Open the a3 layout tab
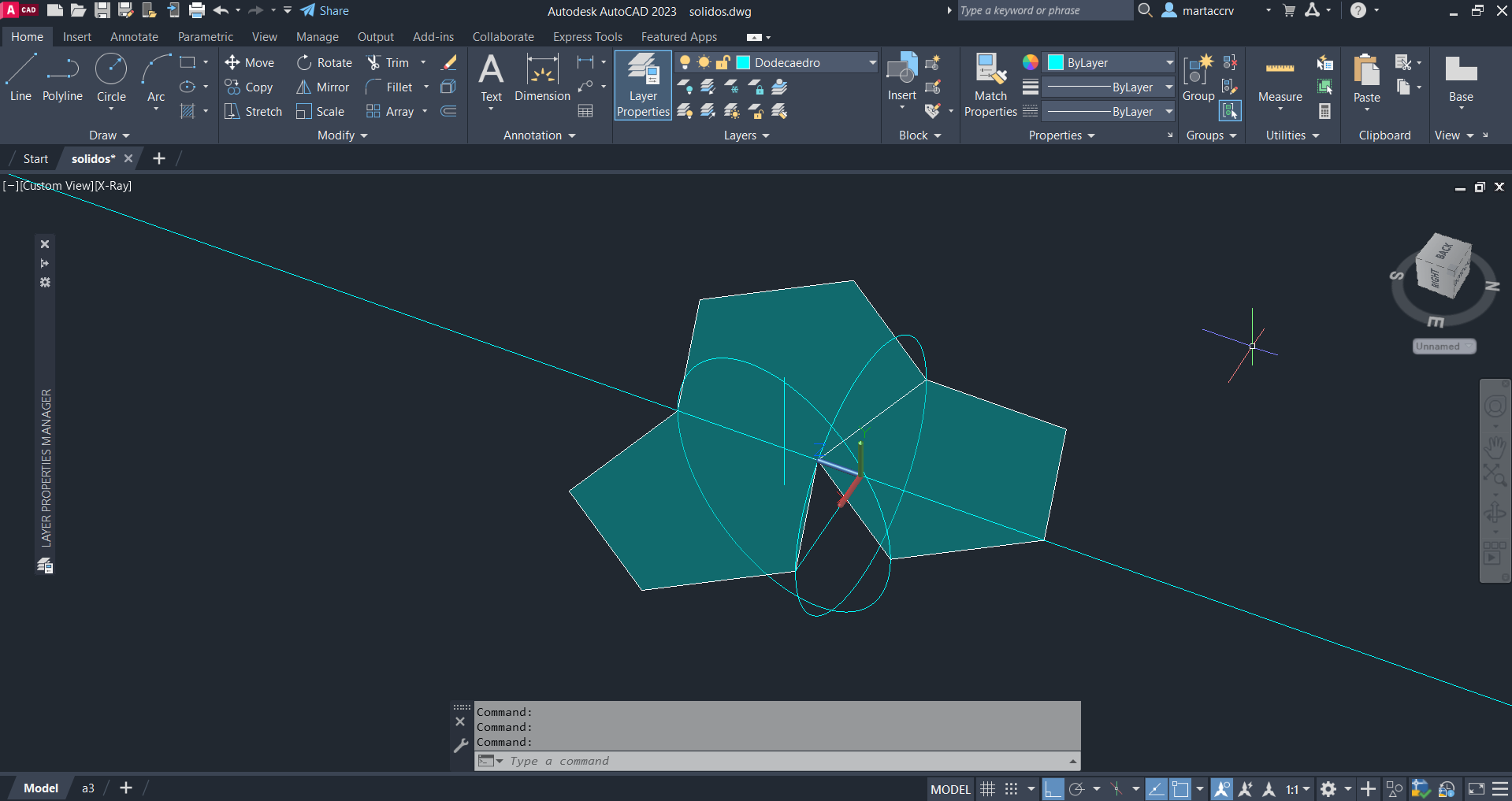Image resolution: width=1512 pixels, height=801 pixels. tap(88, 788)
